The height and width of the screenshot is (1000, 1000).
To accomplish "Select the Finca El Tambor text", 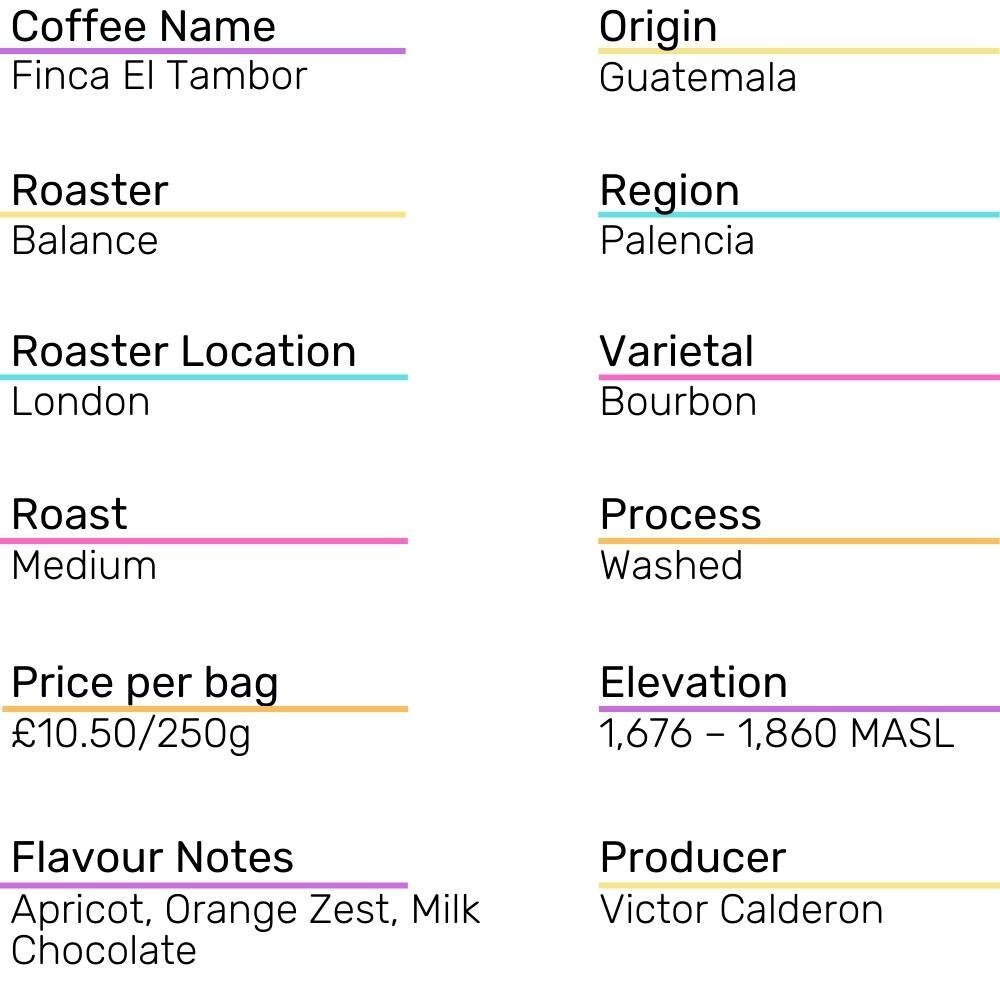I will point(159,76).
